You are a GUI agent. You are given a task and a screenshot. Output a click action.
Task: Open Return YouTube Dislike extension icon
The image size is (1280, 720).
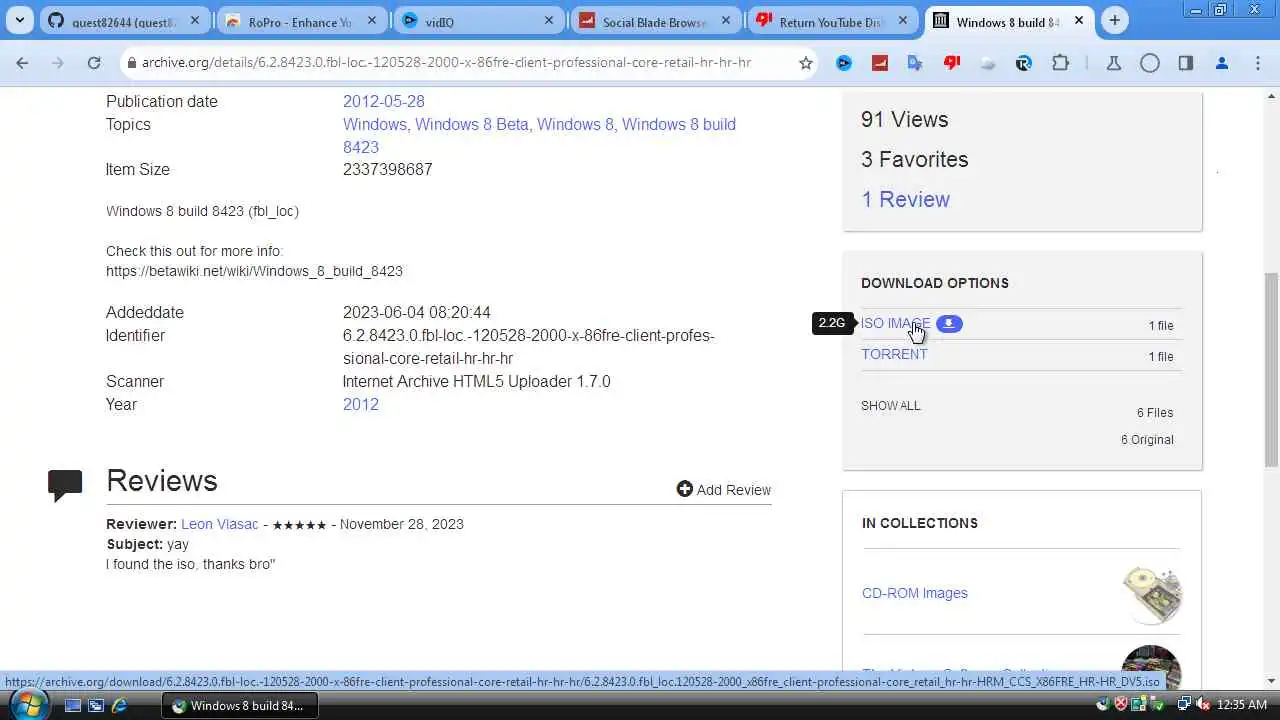[952, 62]
